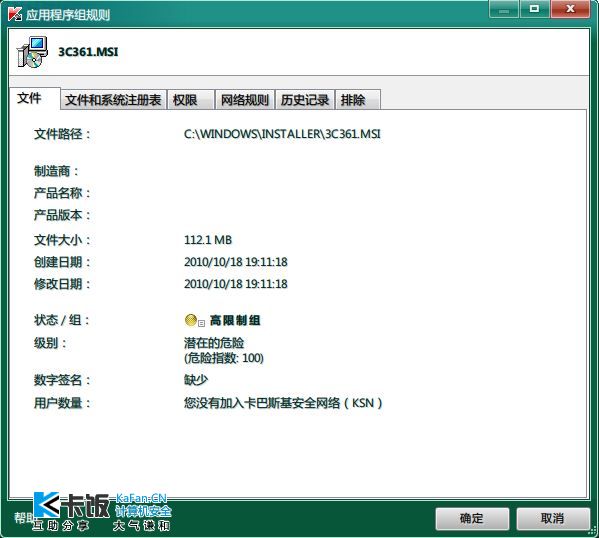Viewport: 599px width, 538px height.
Task: Switch to the 网络规则 tab
Action: (245, 100)
